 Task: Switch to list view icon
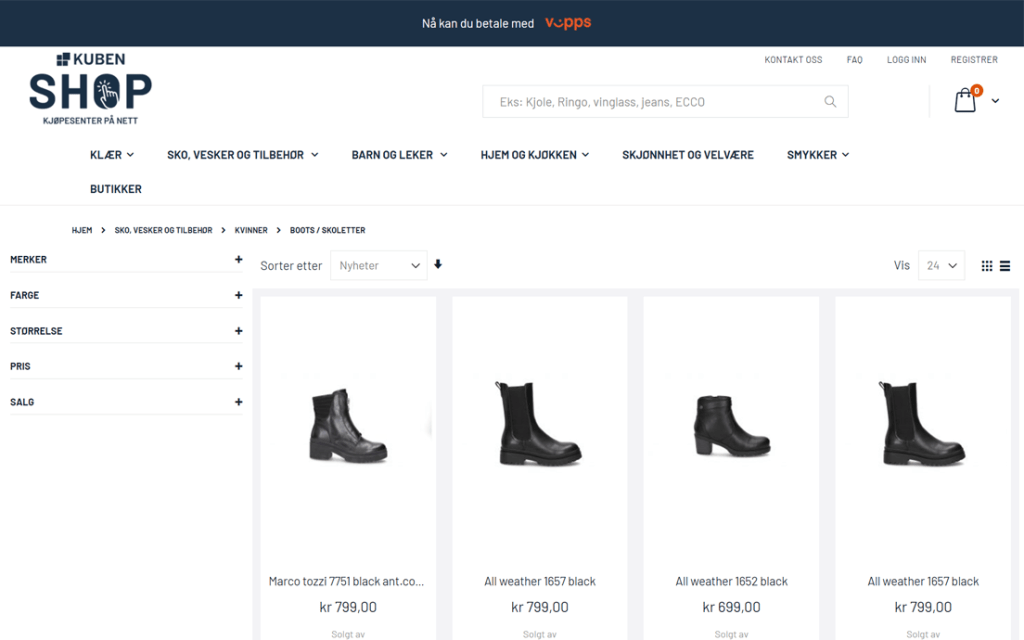[x=1005, y=266]
